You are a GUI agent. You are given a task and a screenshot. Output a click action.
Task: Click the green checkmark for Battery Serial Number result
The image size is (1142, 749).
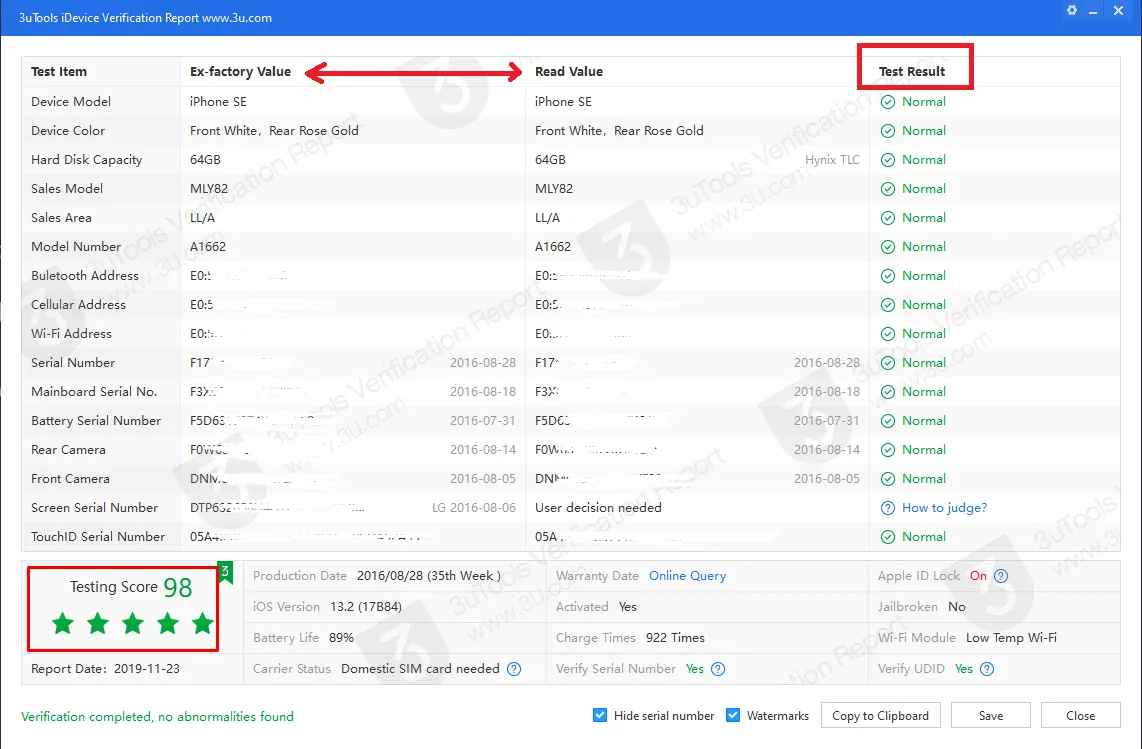pyautogui.click(x=889, y=420)
